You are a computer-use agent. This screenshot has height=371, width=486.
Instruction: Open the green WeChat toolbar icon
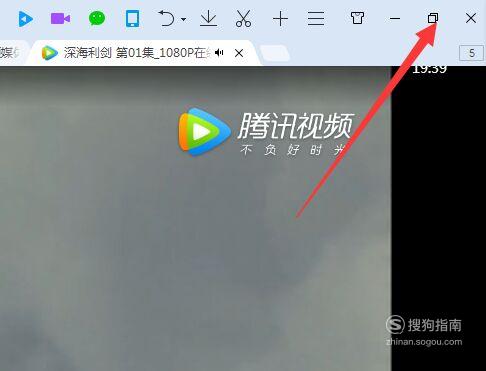[97, 18]
